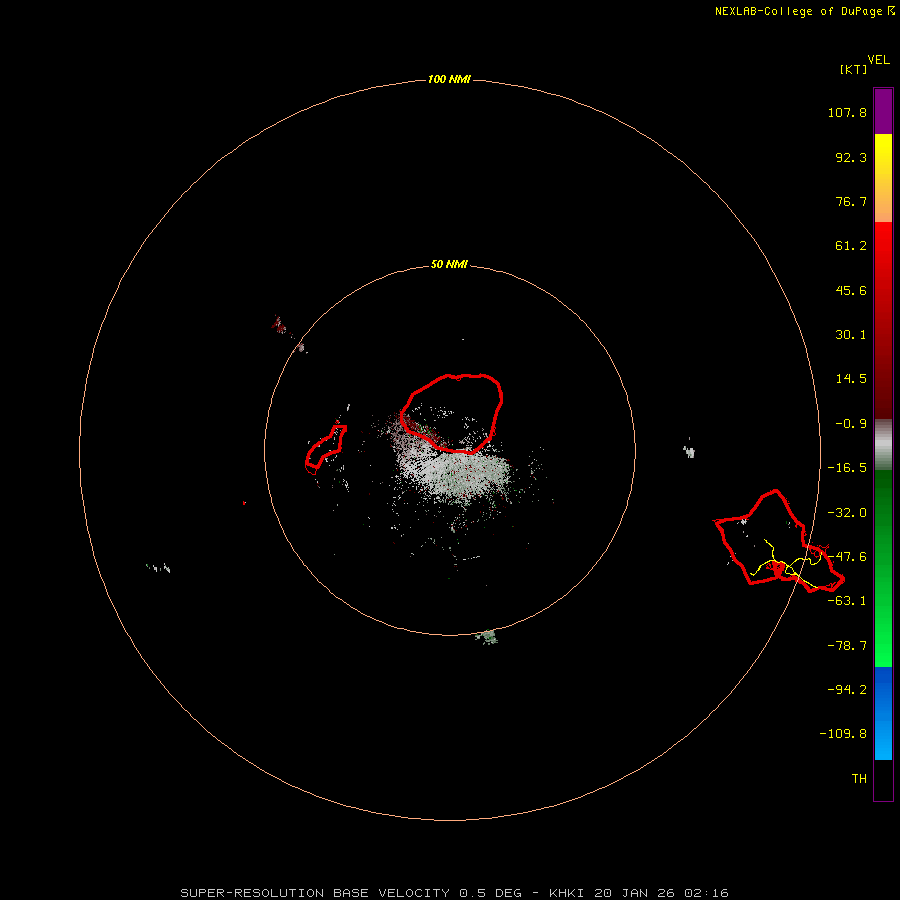Click the large central island outline
This screenshot has height=900, width=900.
click(x=452, y=413)
